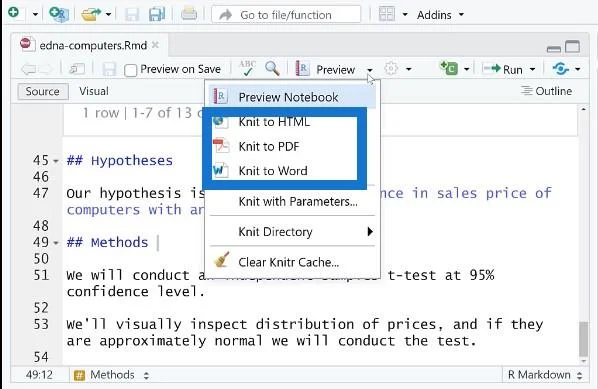Click the line starting 'We'll visually inspect'
598x389 pixels.
click(x=305, y=325)
